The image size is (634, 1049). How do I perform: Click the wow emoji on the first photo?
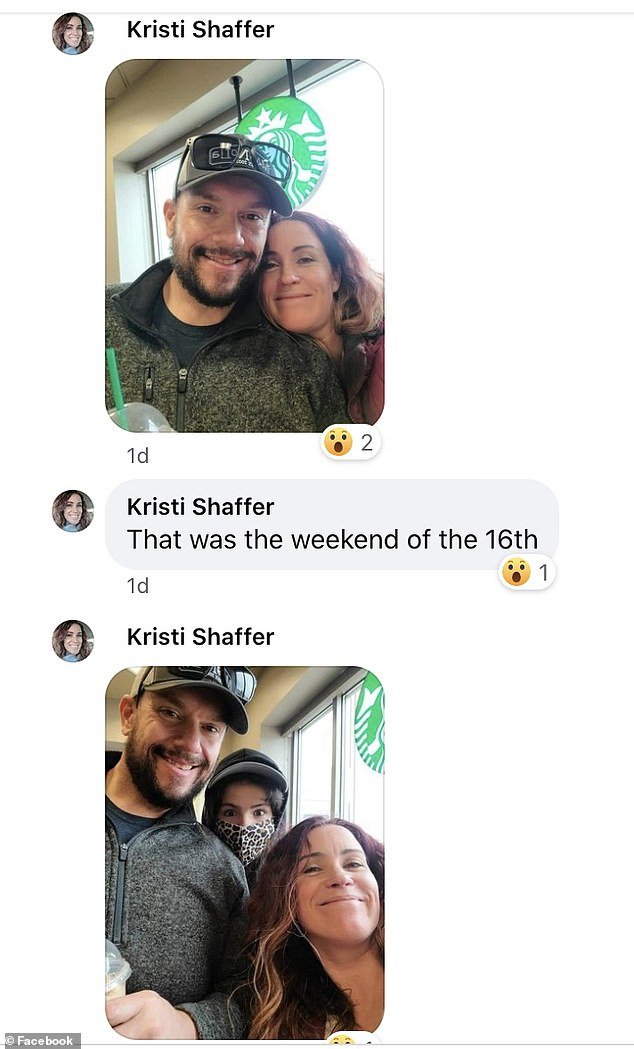[x=338, y=442]
